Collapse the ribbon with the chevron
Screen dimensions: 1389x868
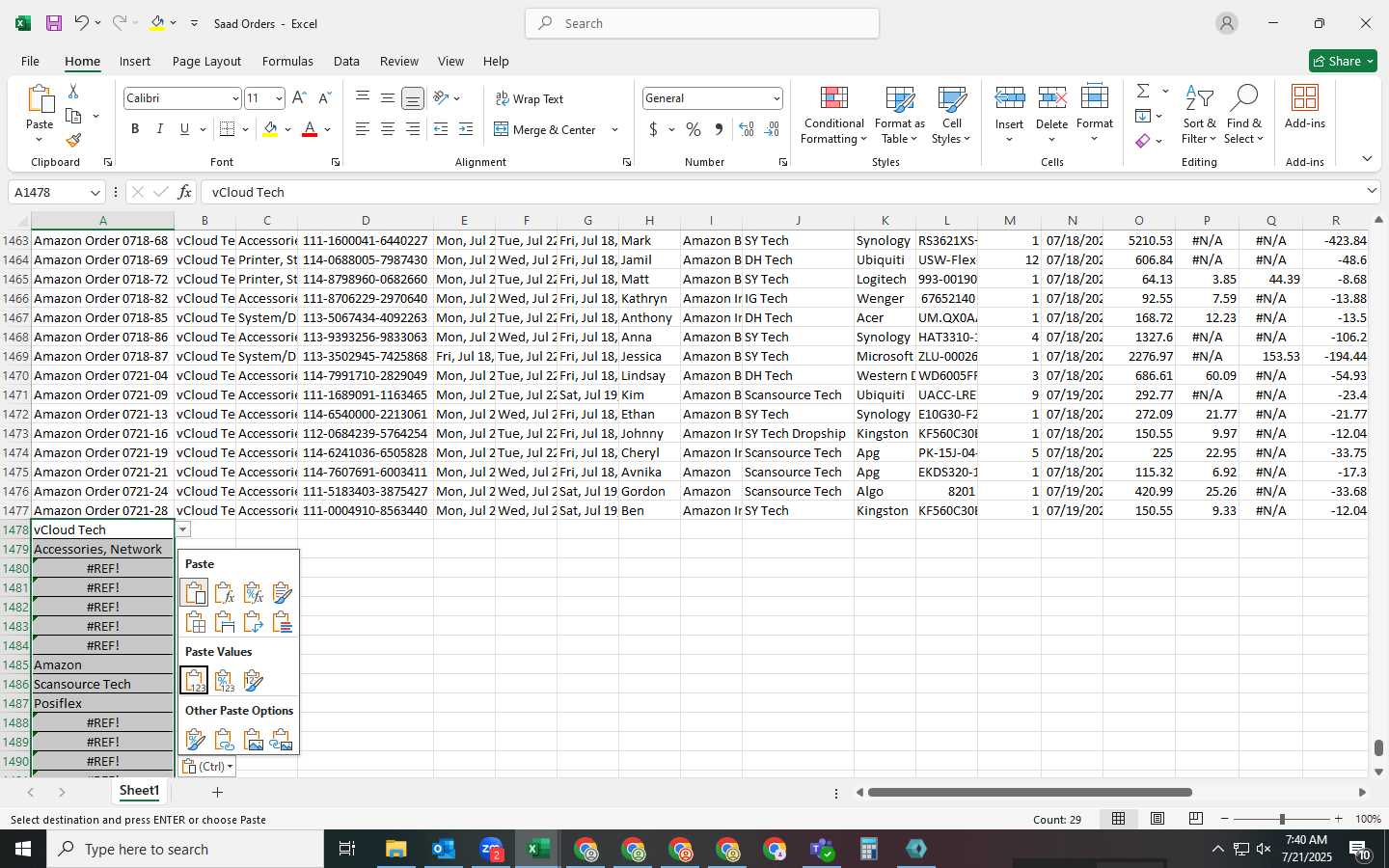click(x=1367, y=158)
